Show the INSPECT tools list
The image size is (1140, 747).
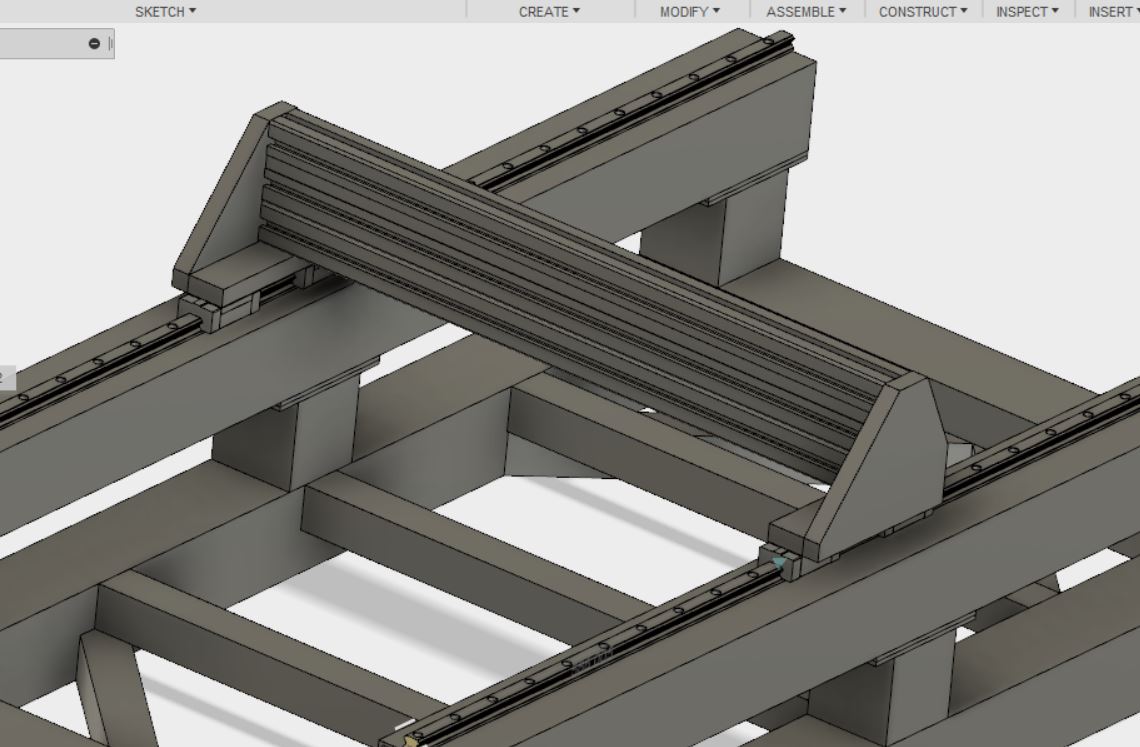pos(1027,11)
